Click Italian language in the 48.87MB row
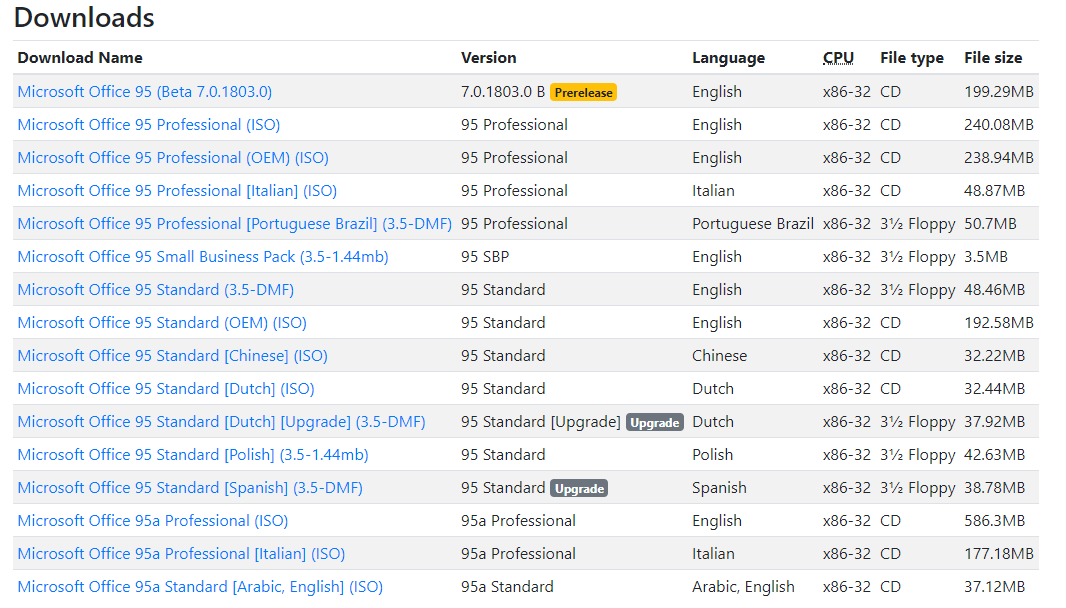The height and width of the screenshot is (608, 1066). tap(713, 191)
